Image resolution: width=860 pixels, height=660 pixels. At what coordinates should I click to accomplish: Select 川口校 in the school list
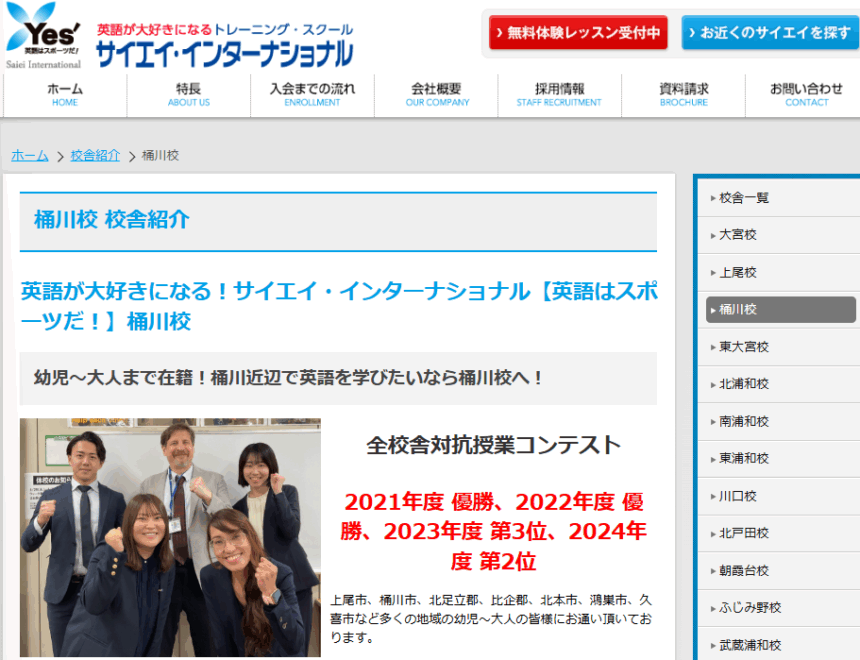pos(738,496)
